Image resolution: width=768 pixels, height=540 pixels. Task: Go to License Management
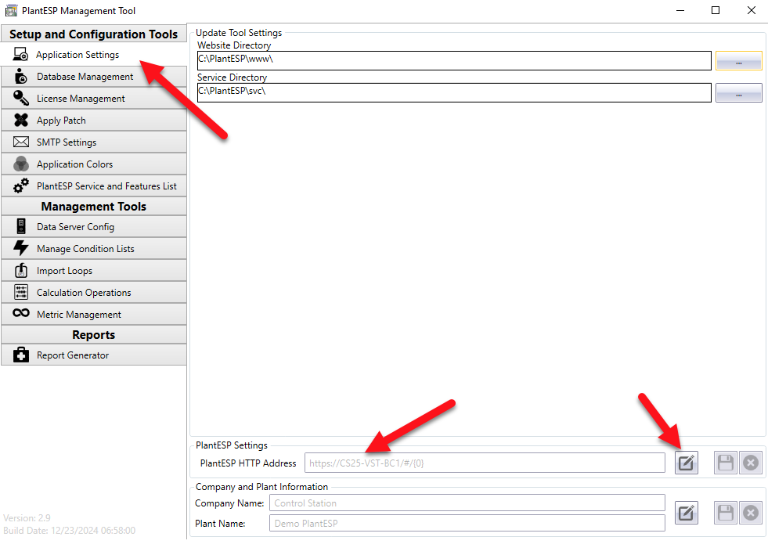pos(94,98)
